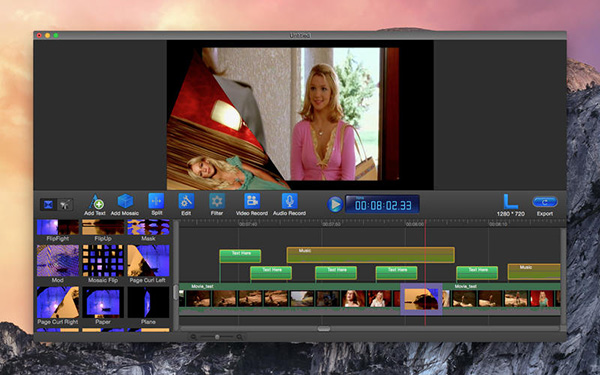This screenshot has height=375, width=600.
Task: Start Audio Record with the microphone icon
Action: pyautogui.click(x=290, y=201)
